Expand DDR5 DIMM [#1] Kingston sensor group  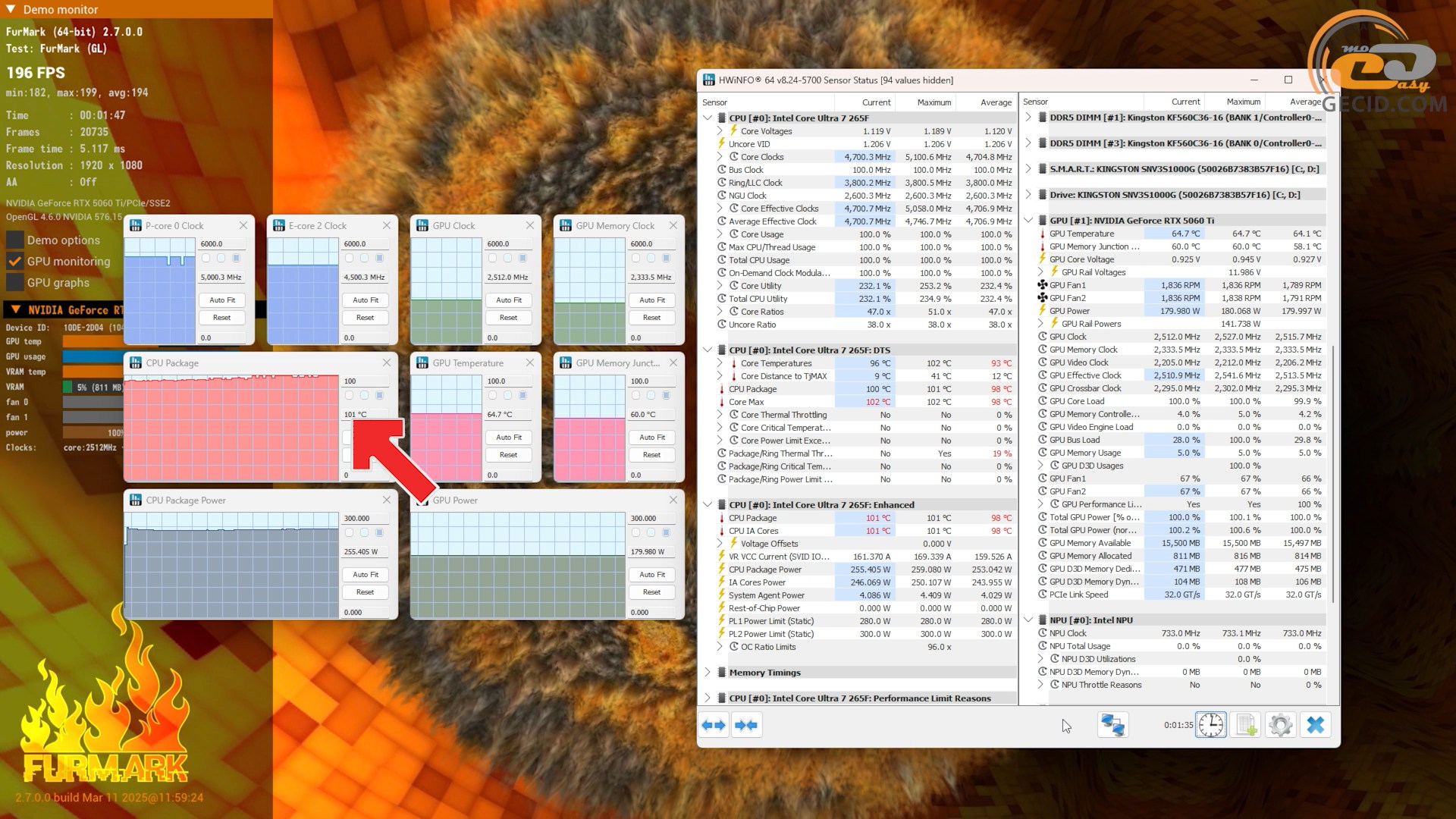click(1028, 118)
